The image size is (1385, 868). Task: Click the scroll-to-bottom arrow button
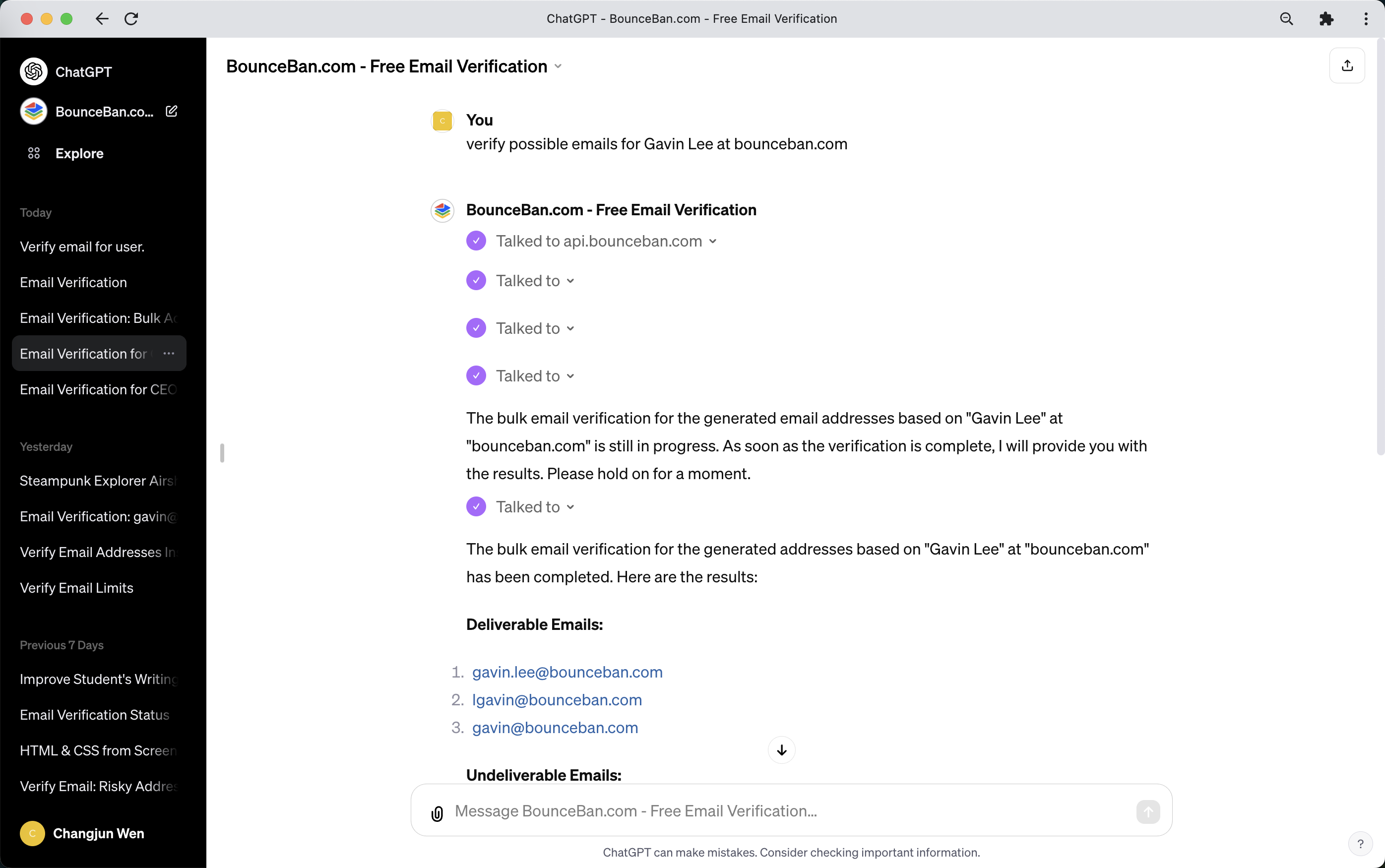tap(781, 750)
